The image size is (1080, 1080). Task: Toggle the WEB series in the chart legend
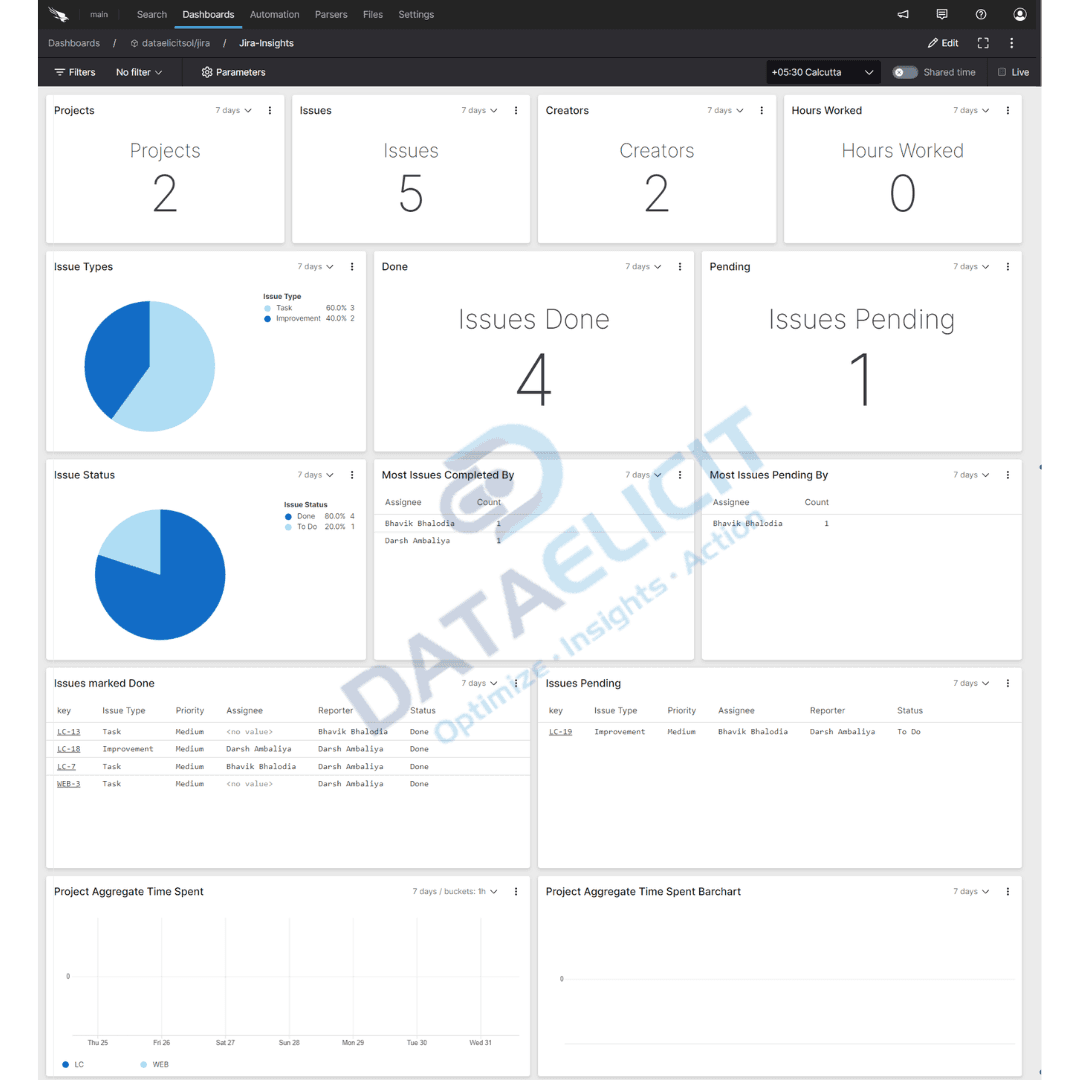tap(156, 1064)
